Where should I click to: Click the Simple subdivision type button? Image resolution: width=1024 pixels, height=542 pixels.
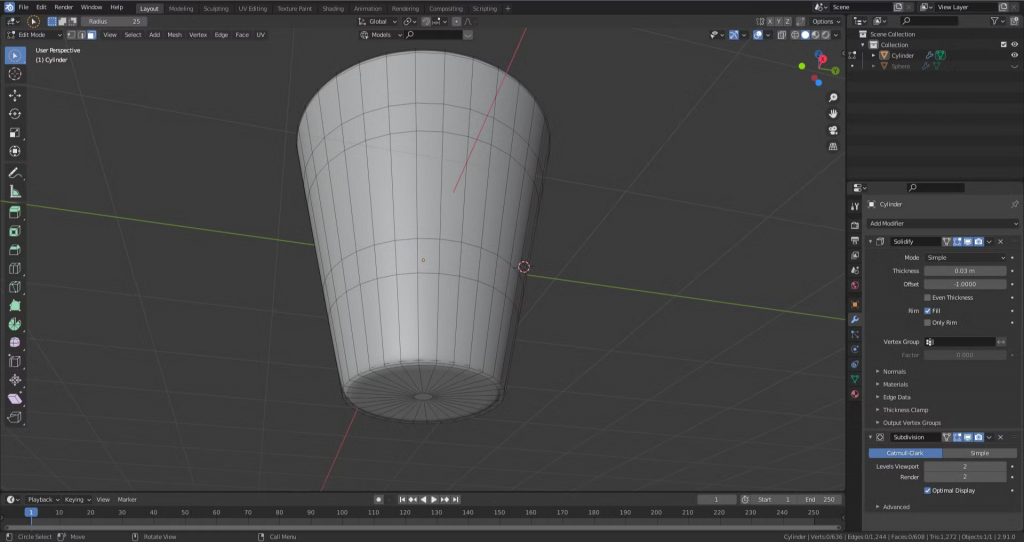coord(979,453)
